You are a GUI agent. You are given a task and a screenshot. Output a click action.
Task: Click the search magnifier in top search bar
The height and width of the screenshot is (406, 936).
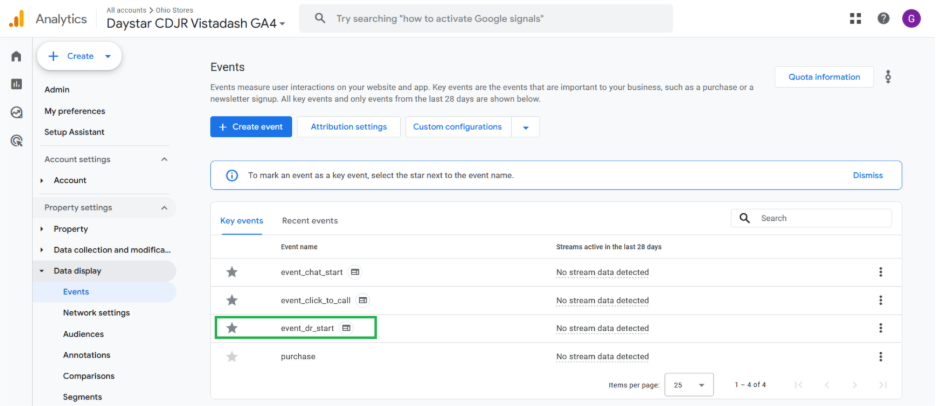[320, 19]
